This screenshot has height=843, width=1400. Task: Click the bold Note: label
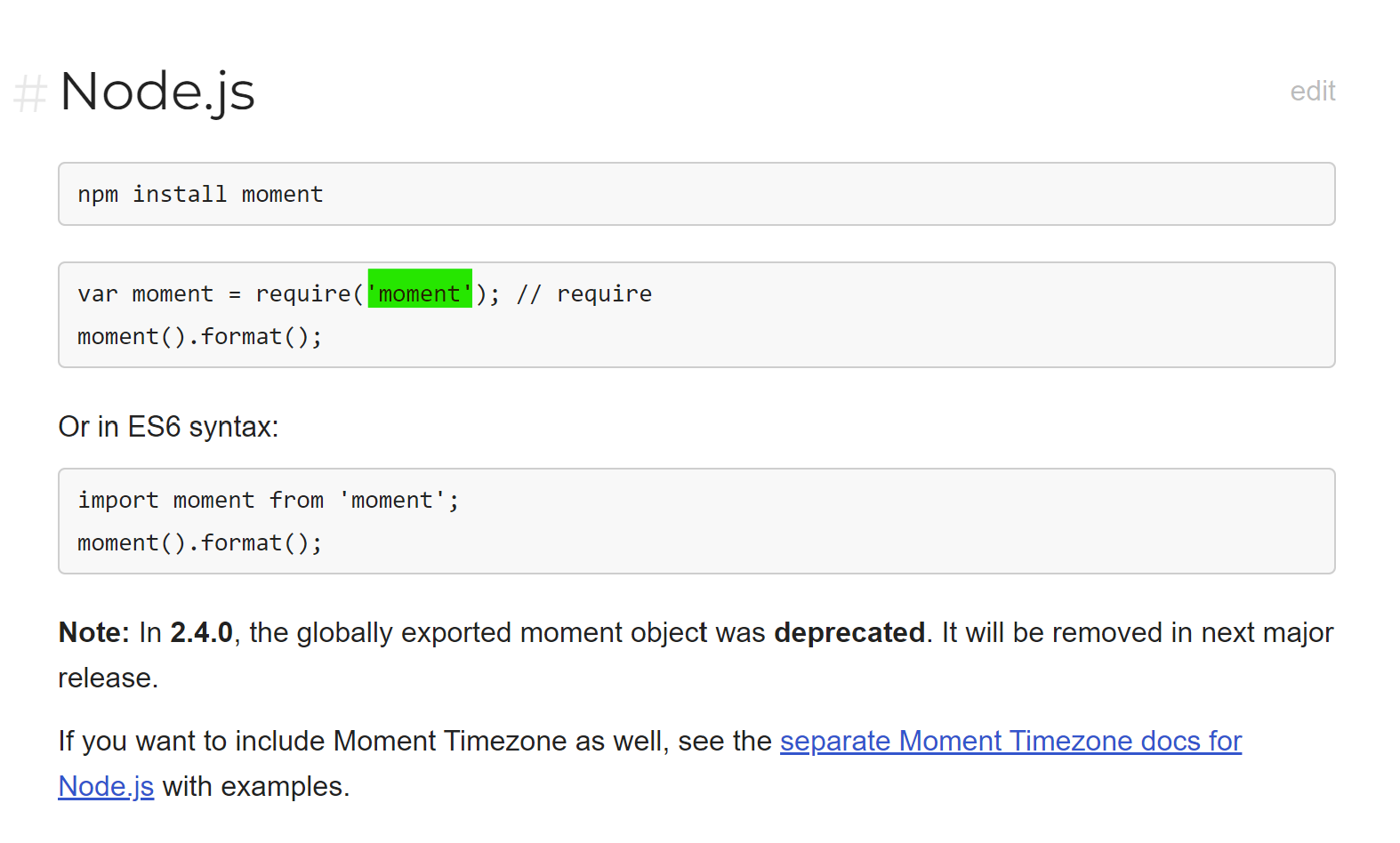tap(94, 632)
